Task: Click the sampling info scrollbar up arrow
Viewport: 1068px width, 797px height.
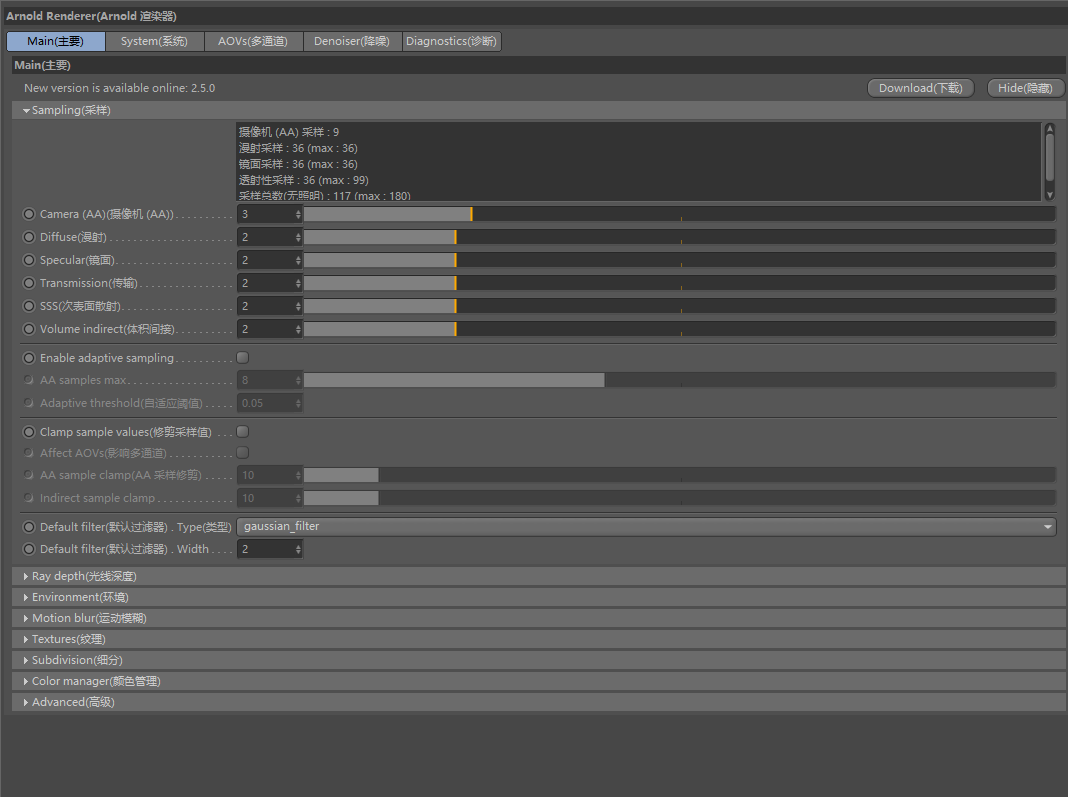Action: pyautogui.click(x=1050, y=128)
